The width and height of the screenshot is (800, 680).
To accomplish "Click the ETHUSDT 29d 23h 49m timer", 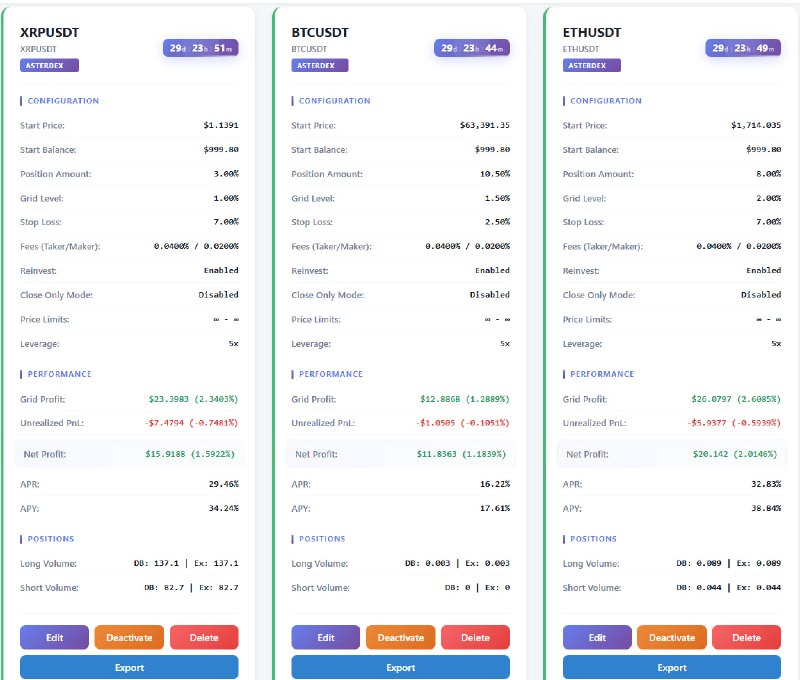I will (x=743, y=48).
